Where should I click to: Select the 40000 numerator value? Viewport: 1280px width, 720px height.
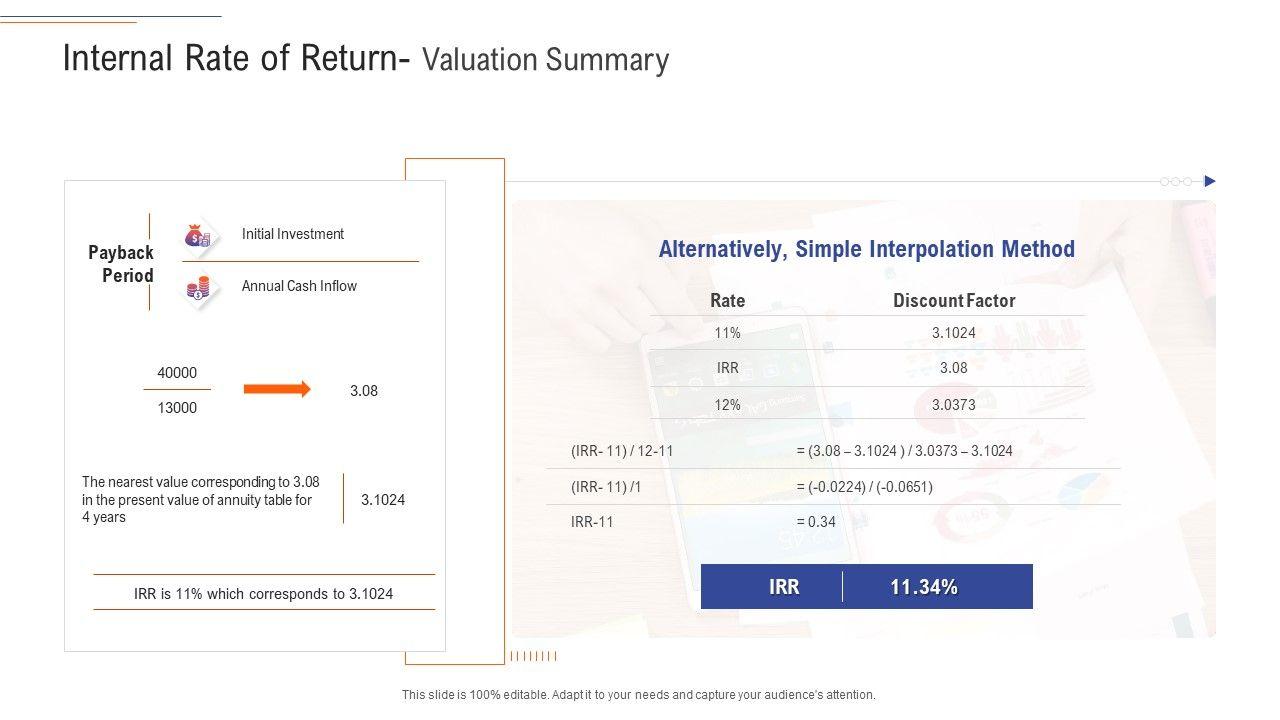(x=177, y=373)
